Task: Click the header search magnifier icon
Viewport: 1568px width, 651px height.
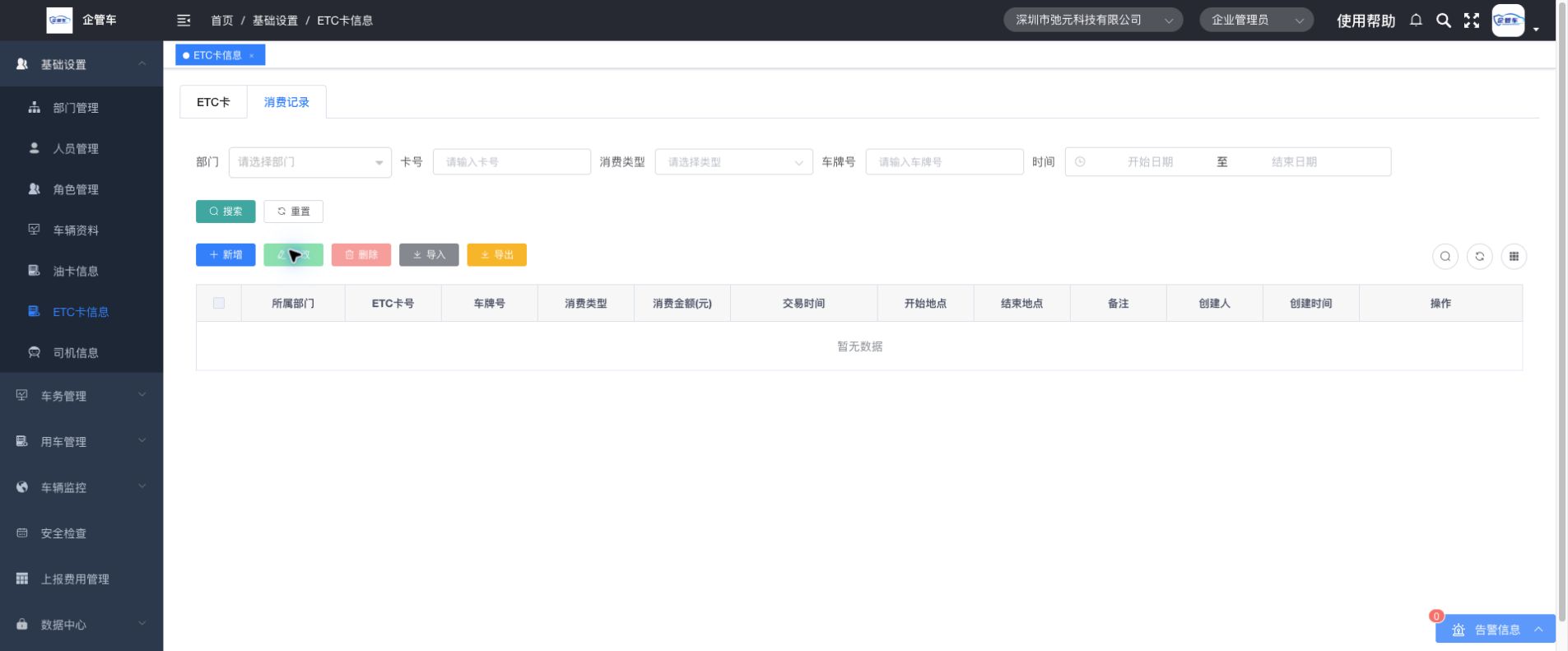Action: click(x=1444, y=21)
